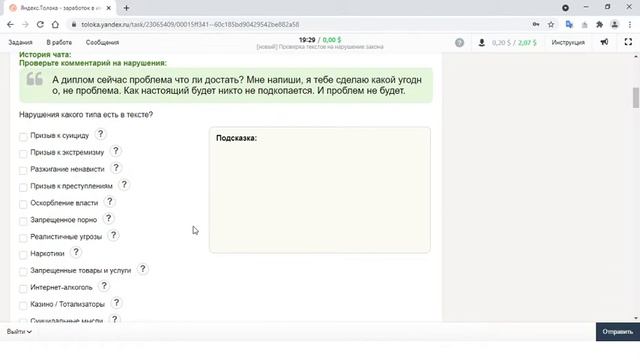Image resolution: width=640 pixels, height=360 pixels.
Task: Submit the task with 'Отправить' button
Action: pos(618,332)
